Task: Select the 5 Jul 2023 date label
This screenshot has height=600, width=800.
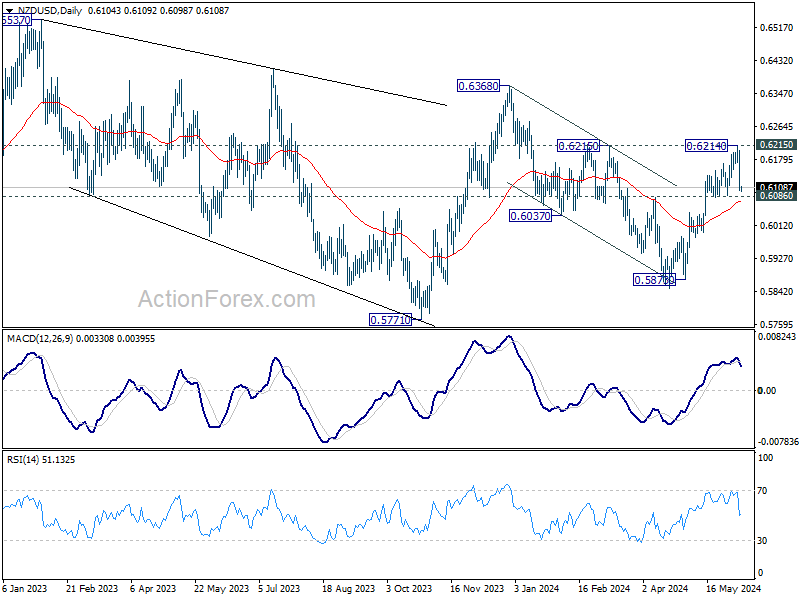Action: 279,588
